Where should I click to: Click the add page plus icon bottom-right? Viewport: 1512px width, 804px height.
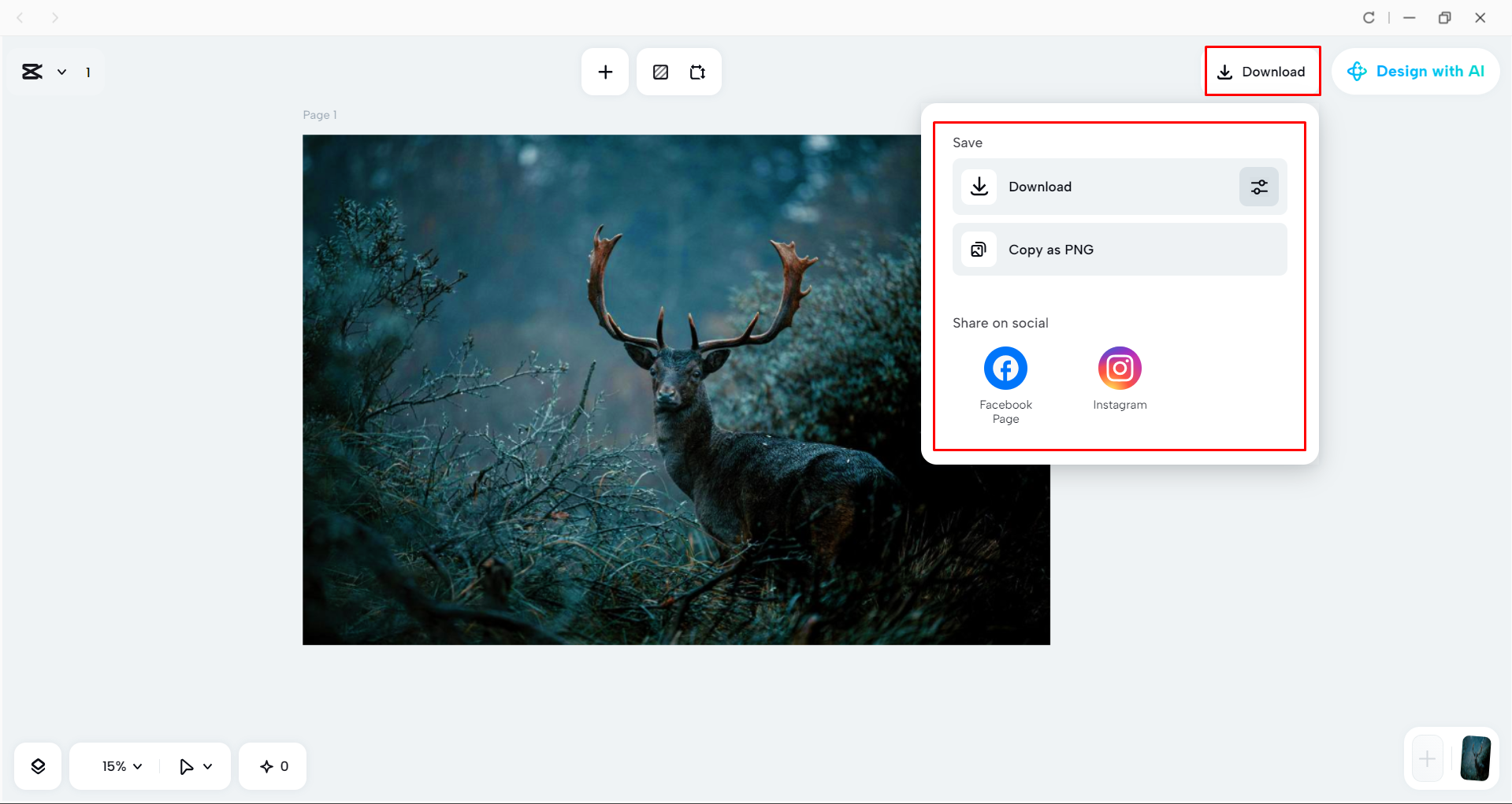click(x=1426, y=758)
